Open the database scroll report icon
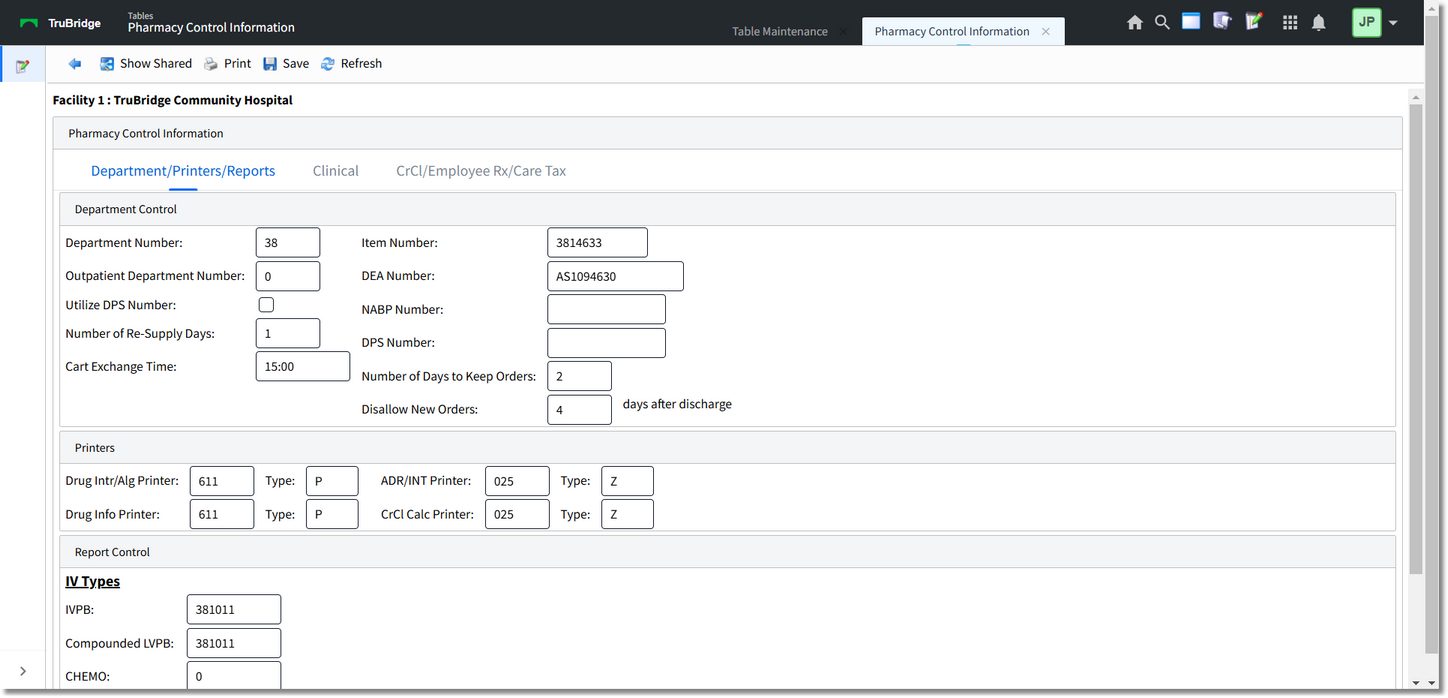 tap(1222, 21)
